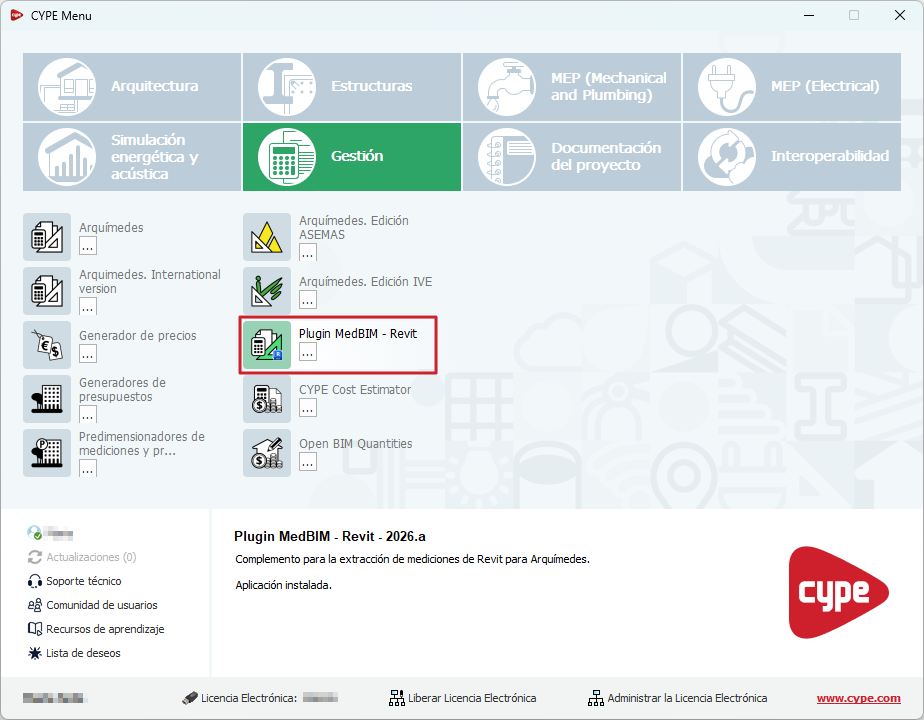
Task: Switch to the Arquitectura category tab
Action: tap(132, 87)
